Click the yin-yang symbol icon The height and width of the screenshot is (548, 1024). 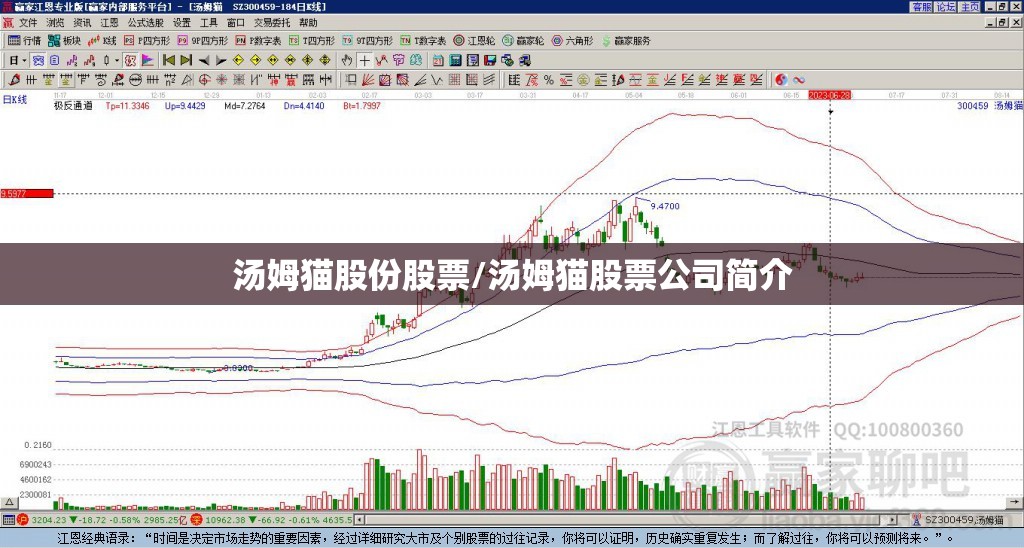coord(781,80)
